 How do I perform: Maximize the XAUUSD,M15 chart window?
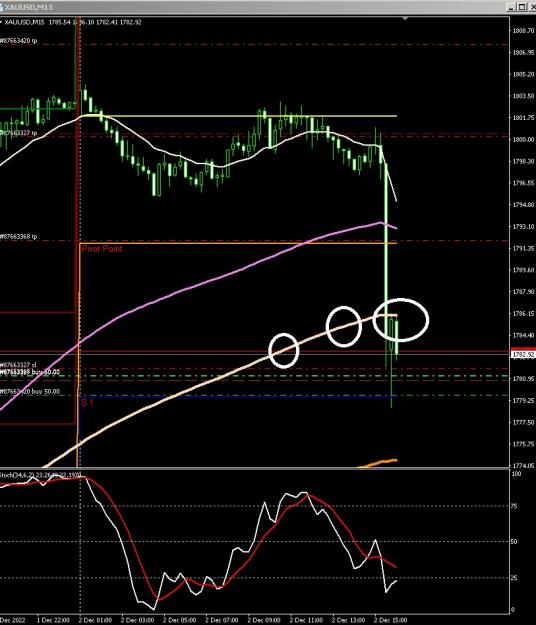(x=522, y=7)
